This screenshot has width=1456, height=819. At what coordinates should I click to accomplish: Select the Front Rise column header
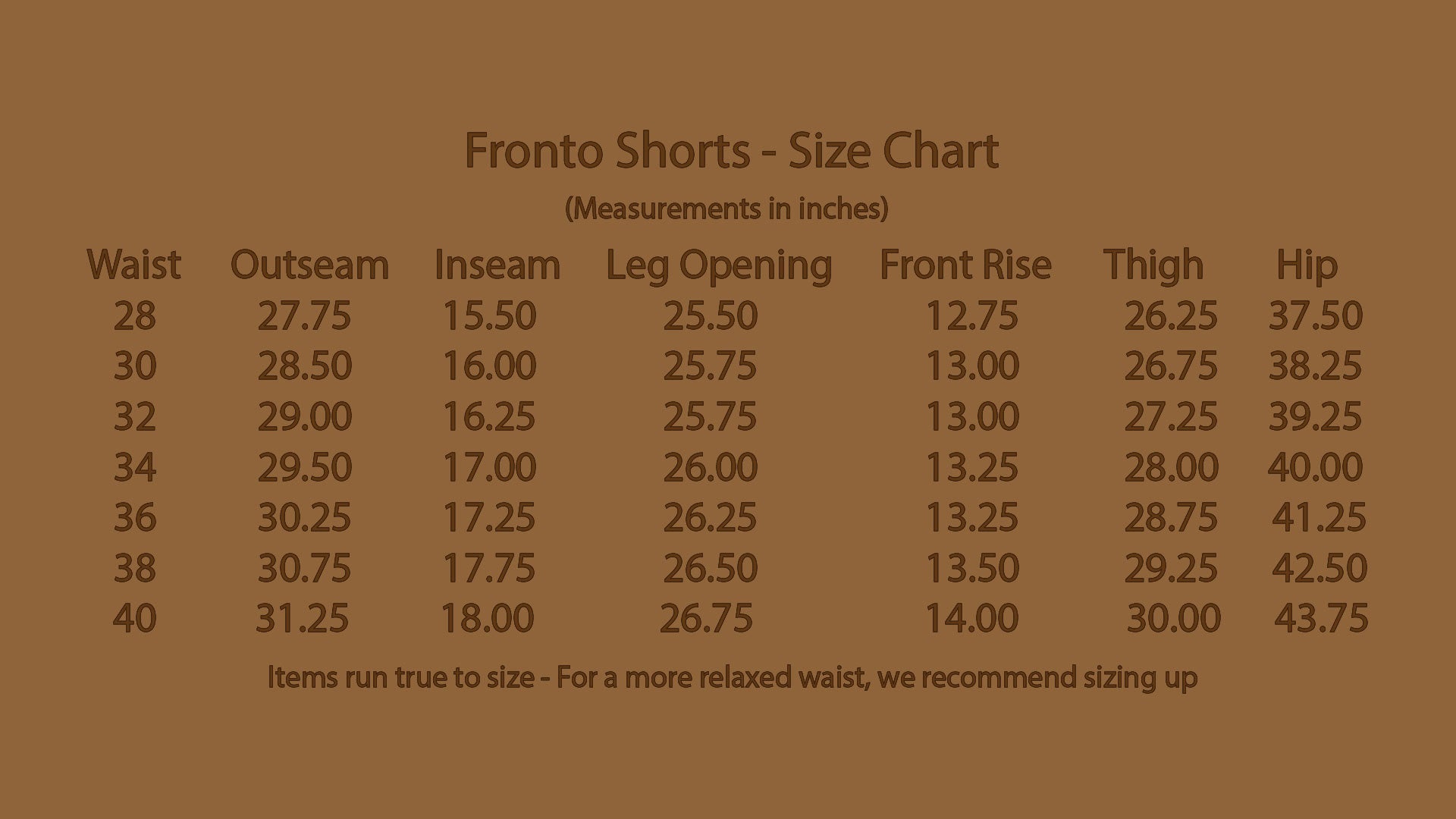(x=965, y=265)
